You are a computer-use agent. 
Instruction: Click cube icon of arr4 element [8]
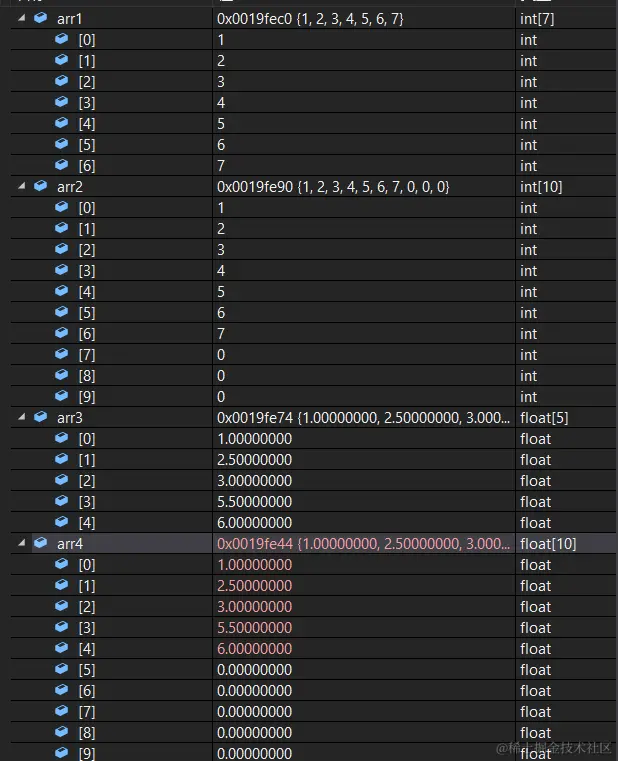62,732
